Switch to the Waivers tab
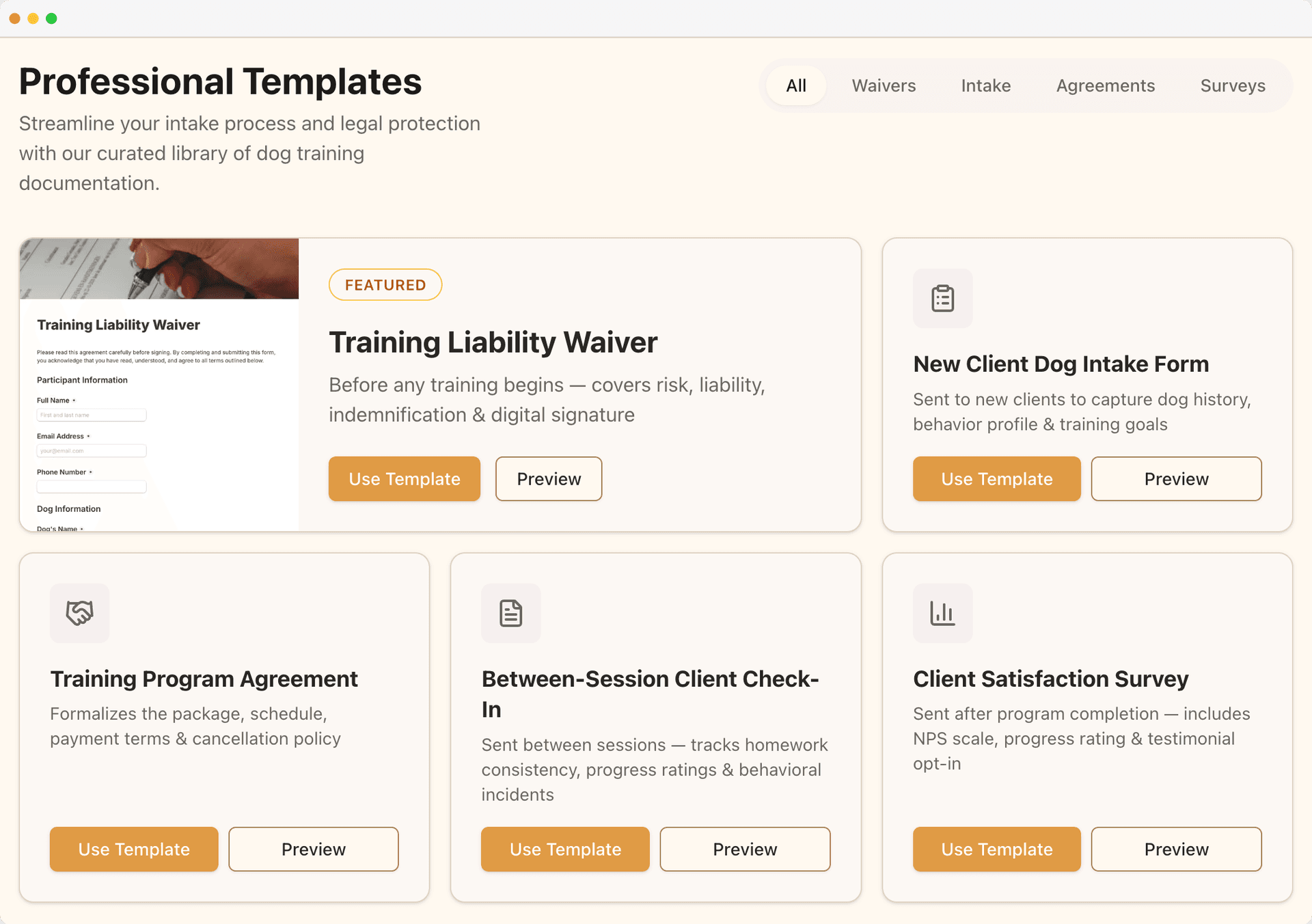 click(x=883, y=85)
